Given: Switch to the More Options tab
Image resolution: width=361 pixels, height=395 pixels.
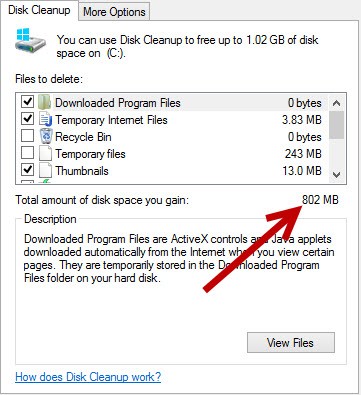Looking at the screenshot, I should 114,12.
